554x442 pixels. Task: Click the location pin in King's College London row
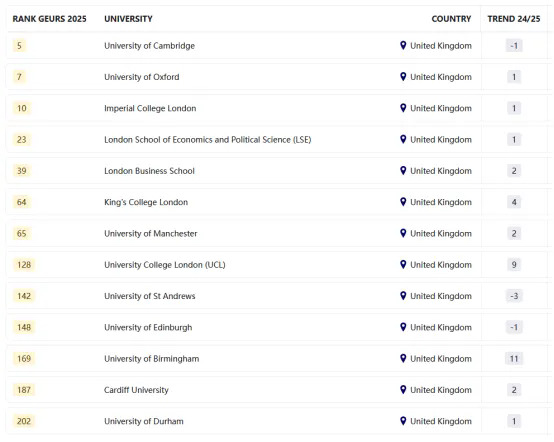tap(403, 202)
